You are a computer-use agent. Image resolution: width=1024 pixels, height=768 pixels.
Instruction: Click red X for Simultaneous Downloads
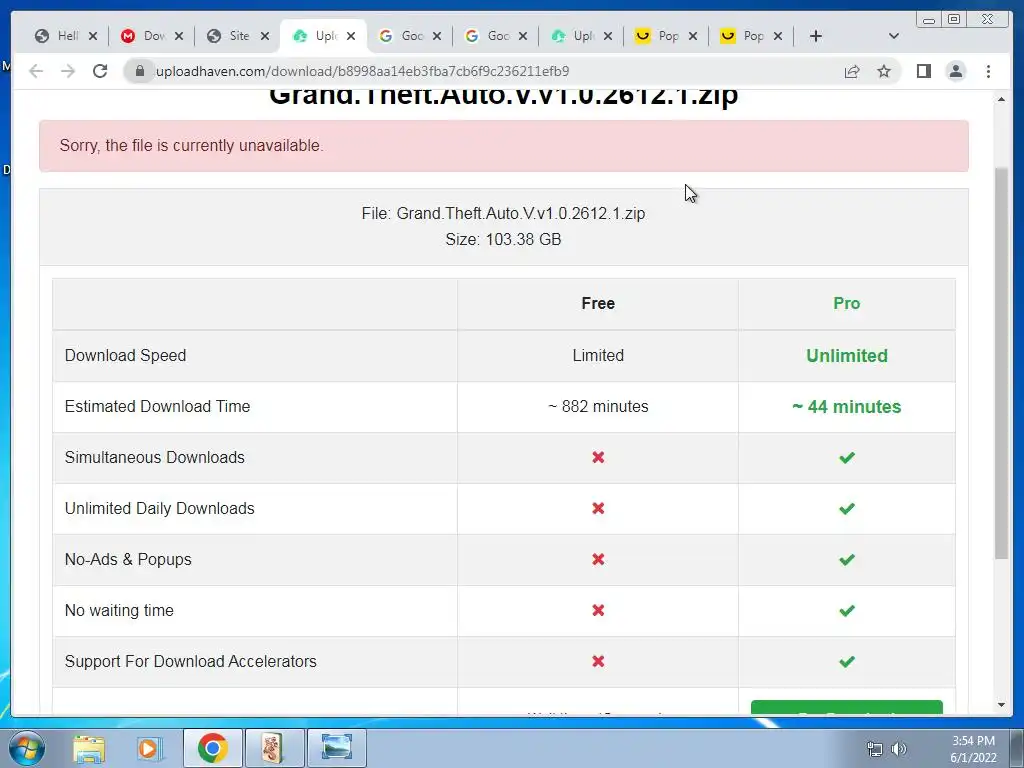(x=598, y=458)
